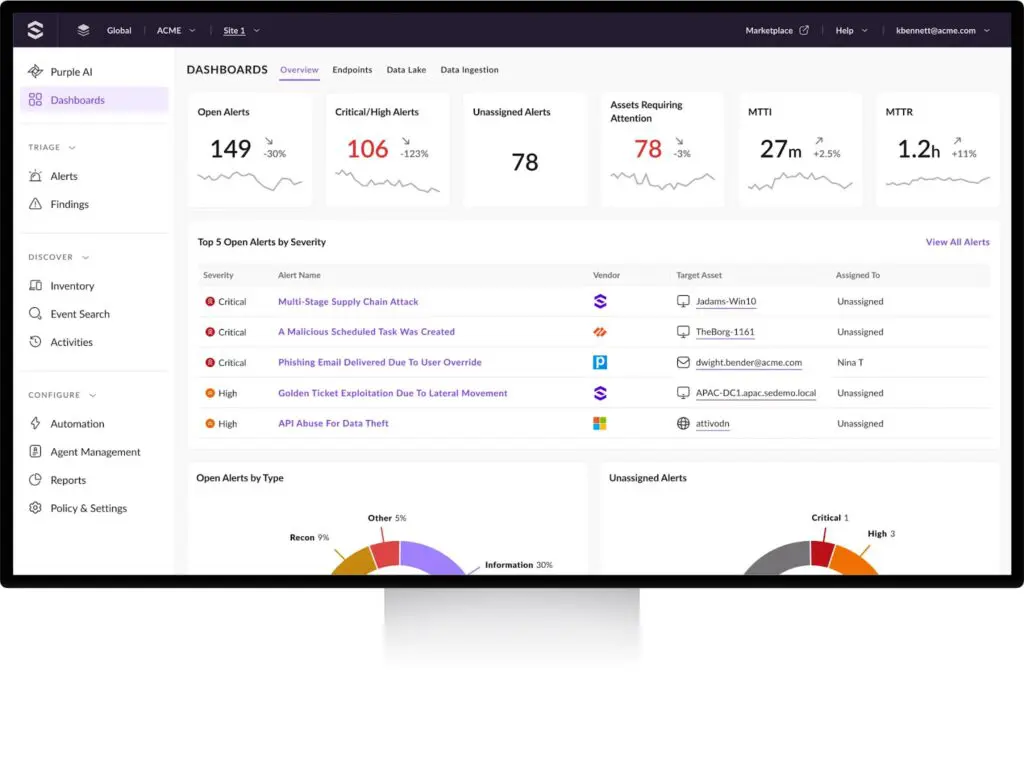Image resolution: width=1024 pixels, height=758 pixels.
Task: View Activities from the Discover section
Action: tap(71, 342)
